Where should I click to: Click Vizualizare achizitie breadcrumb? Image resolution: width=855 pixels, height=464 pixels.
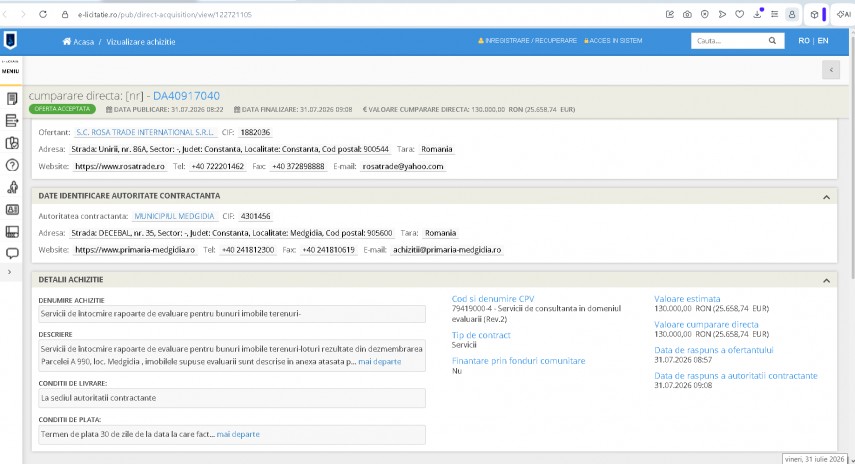coord(141,41)
